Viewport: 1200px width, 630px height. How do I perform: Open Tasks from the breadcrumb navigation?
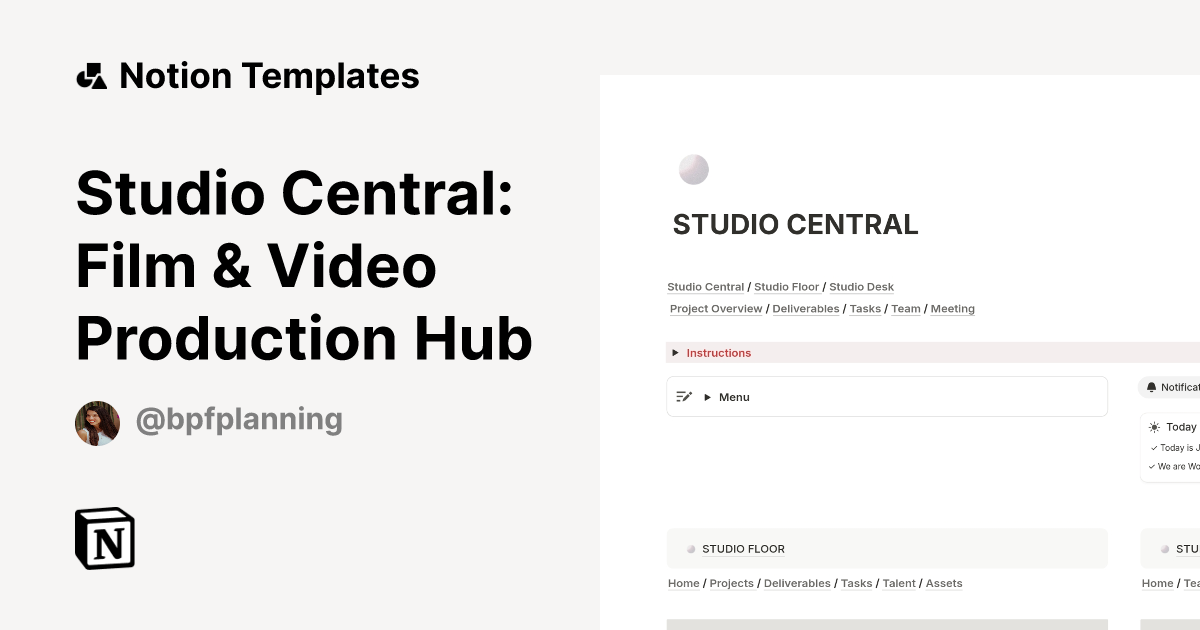(865, 308)
